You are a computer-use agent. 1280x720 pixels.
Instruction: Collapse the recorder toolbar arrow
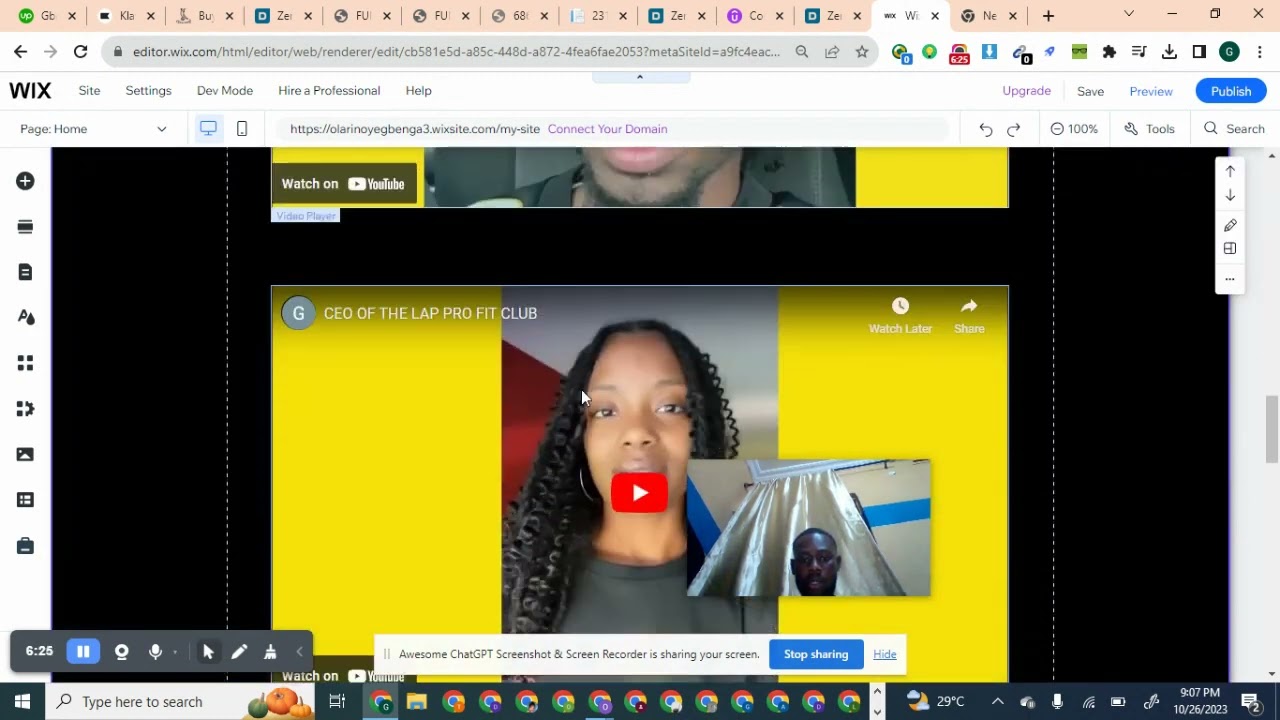(x=299, y=652)
